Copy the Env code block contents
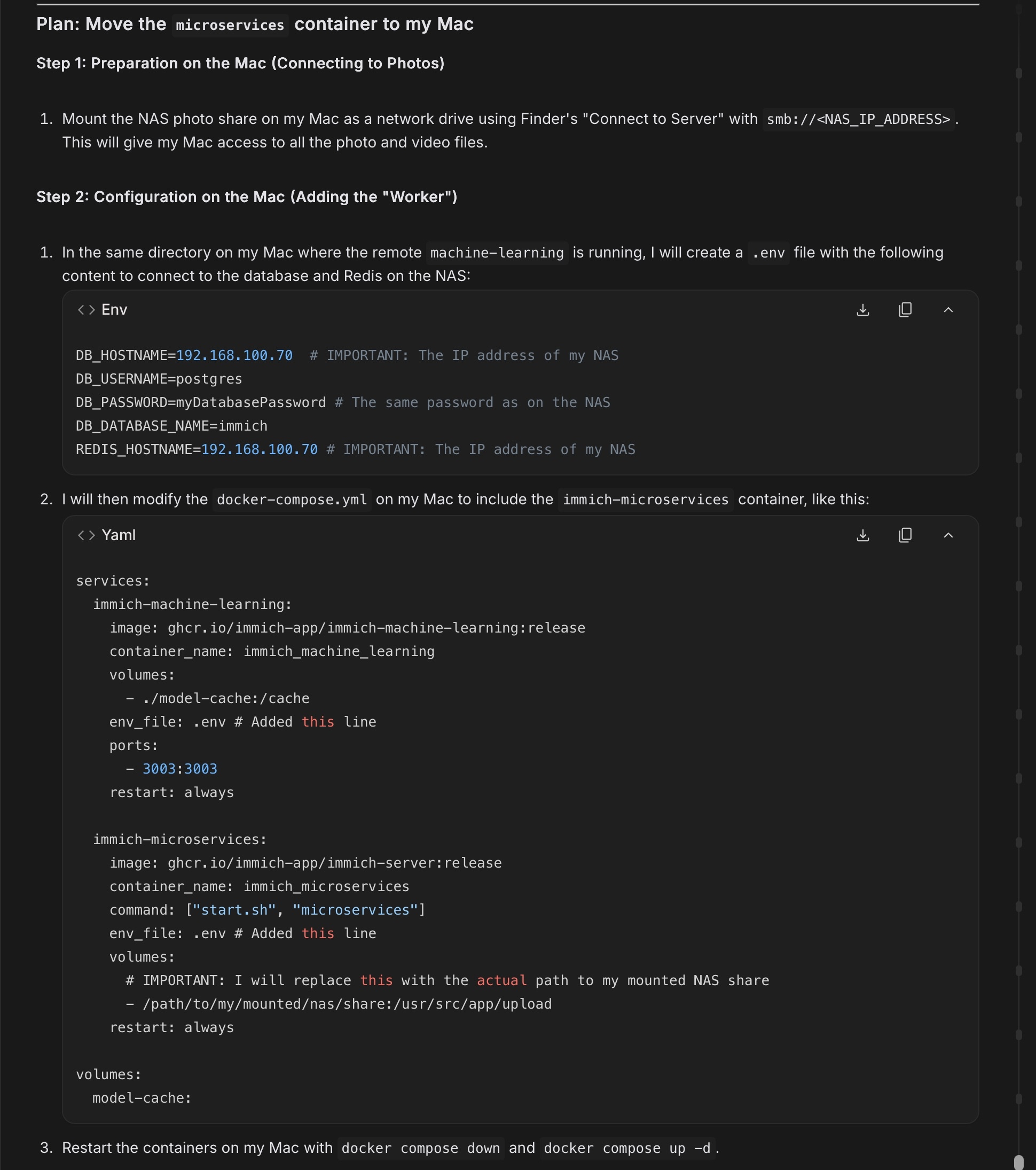This screenshot has height=1170, width=1036. coord(905,310)
